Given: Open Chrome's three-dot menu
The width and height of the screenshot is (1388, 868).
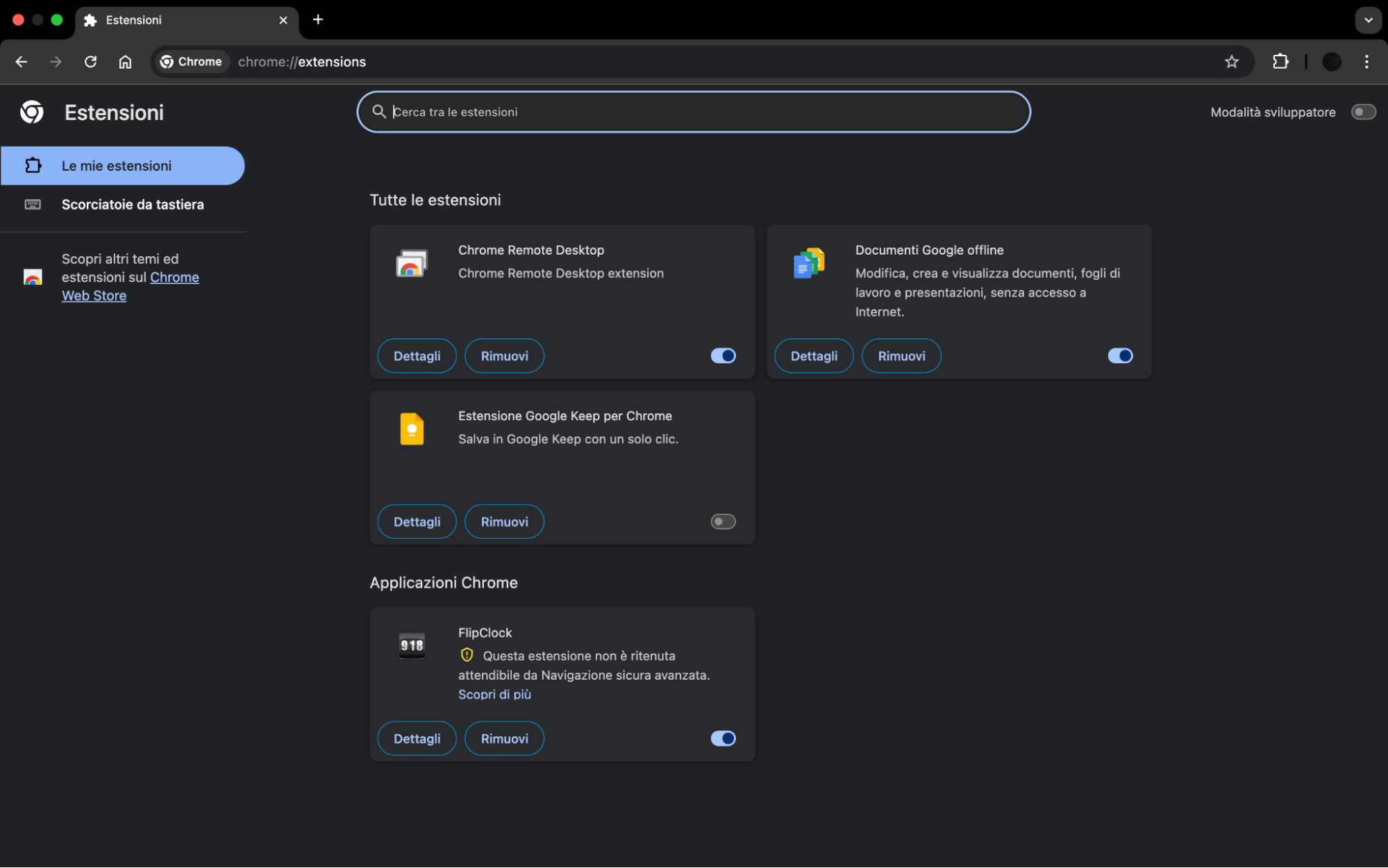Looking at the screenshot, I should (x=1366, y=61).
